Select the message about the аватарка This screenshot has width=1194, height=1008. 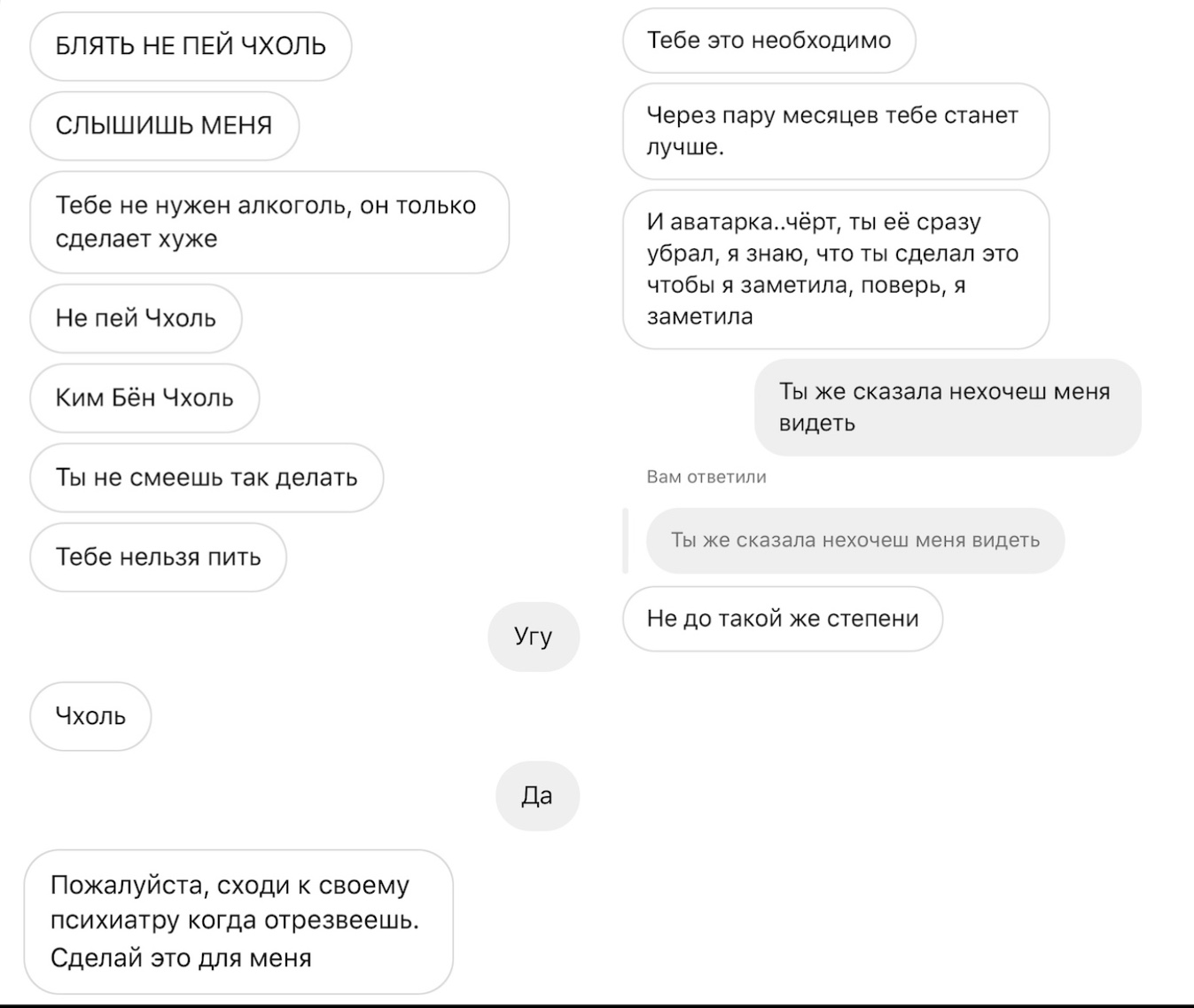click(836, 270)
